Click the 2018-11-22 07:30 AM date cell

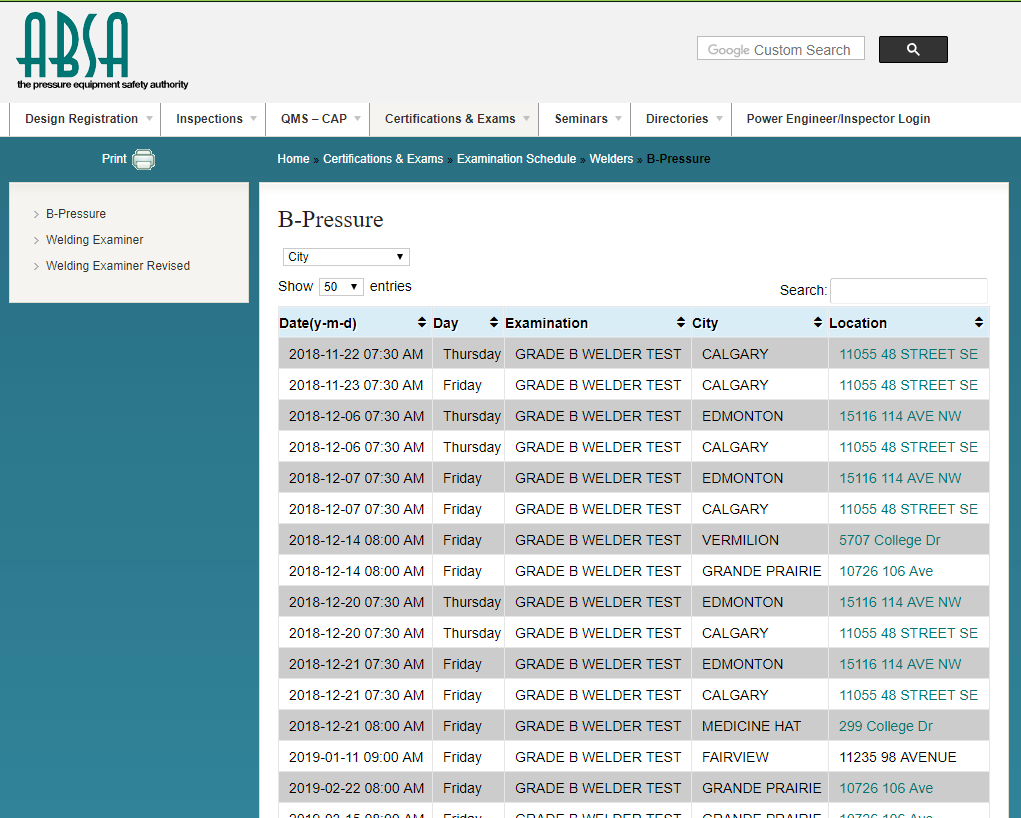(356, 354)
